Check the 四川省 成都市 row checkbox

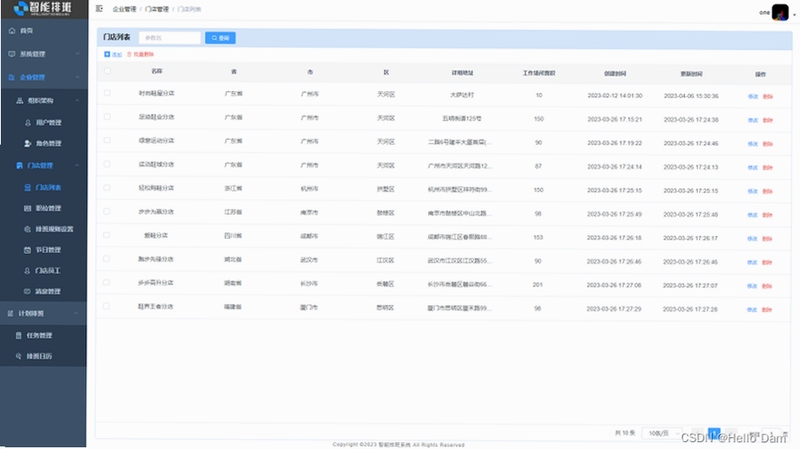tap(107, 235)
